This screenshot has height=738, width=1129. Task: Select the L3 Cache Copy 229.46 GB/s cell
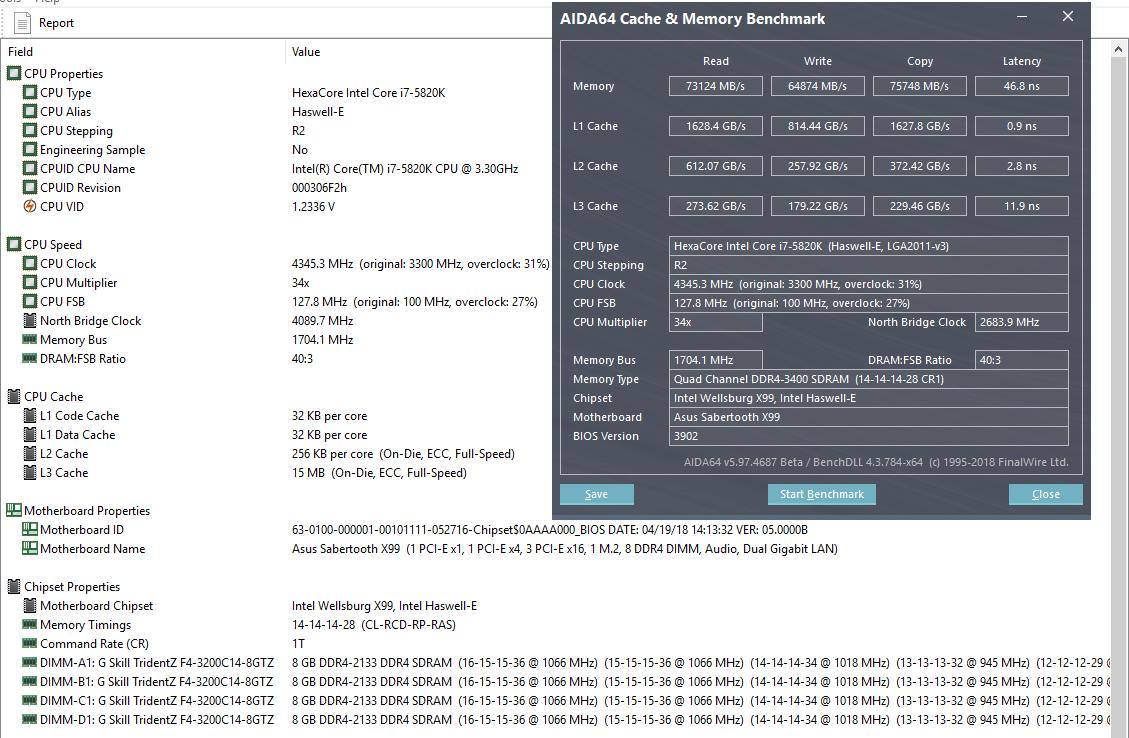(x=919, y=206)
